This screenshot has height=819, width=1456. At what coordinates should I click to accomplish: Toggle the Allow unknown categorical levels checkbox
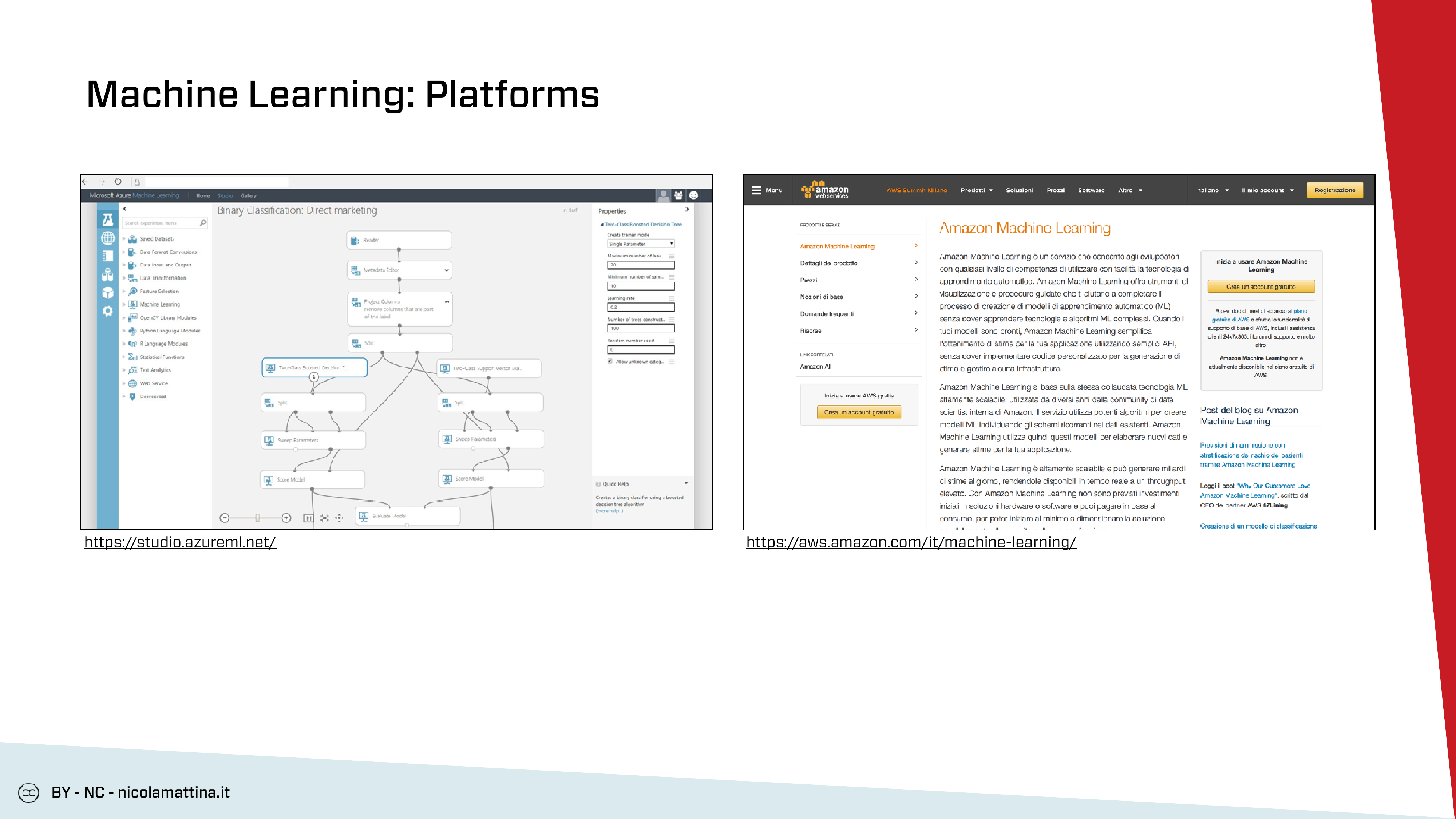[x=610, y=361]
